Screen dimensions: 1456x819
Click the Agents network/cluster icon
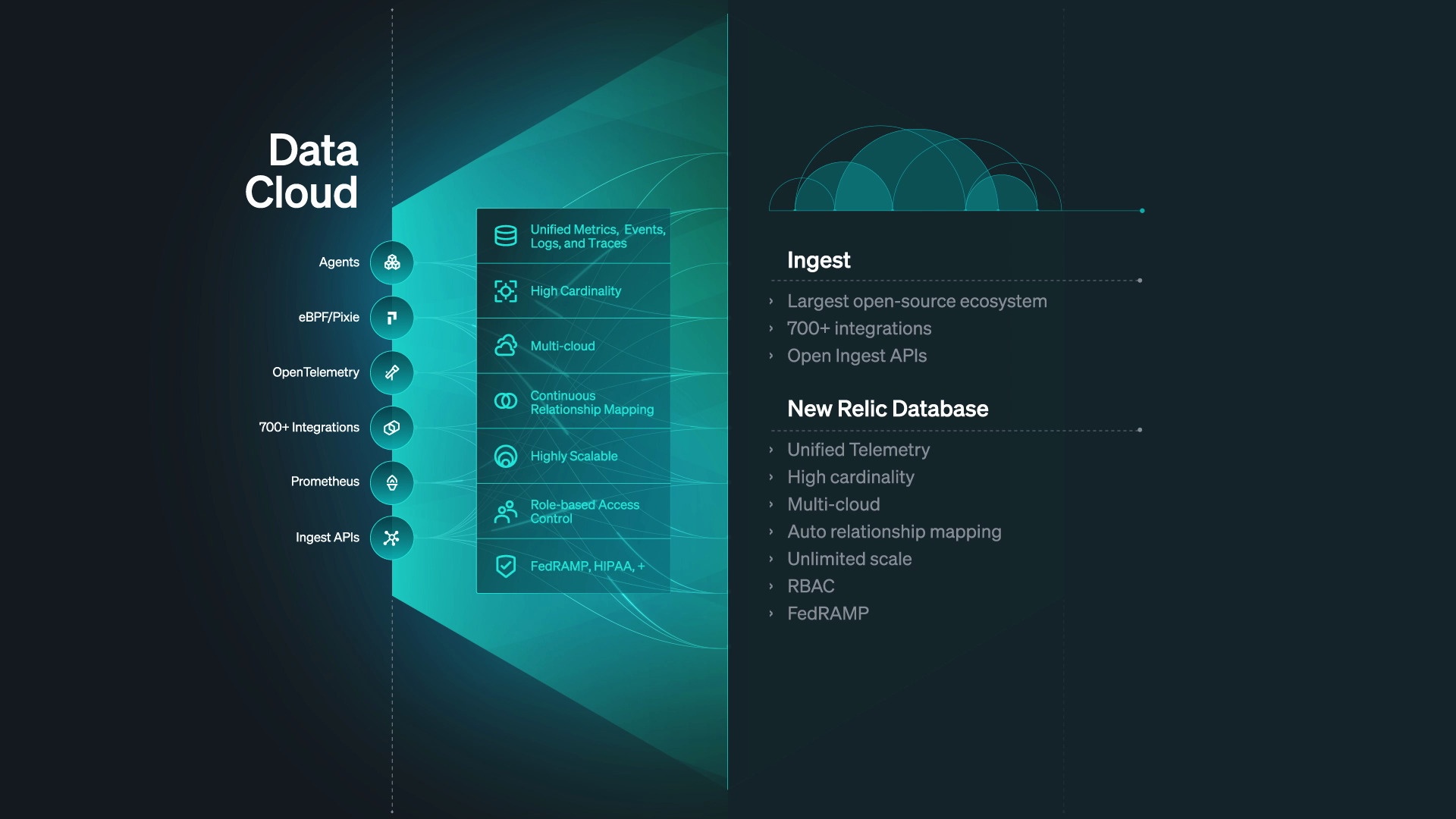pyautogui.click(x=391, y=261)
